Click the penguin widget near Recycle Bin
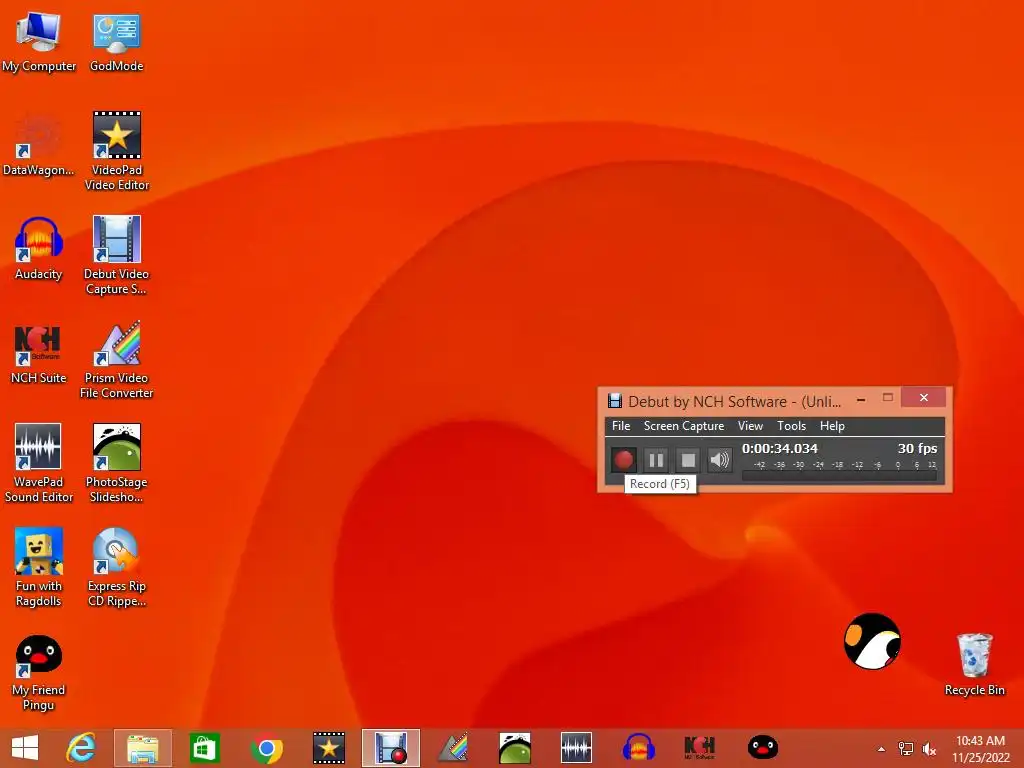This screenshot has width=1024, height=768. [872, 641]
